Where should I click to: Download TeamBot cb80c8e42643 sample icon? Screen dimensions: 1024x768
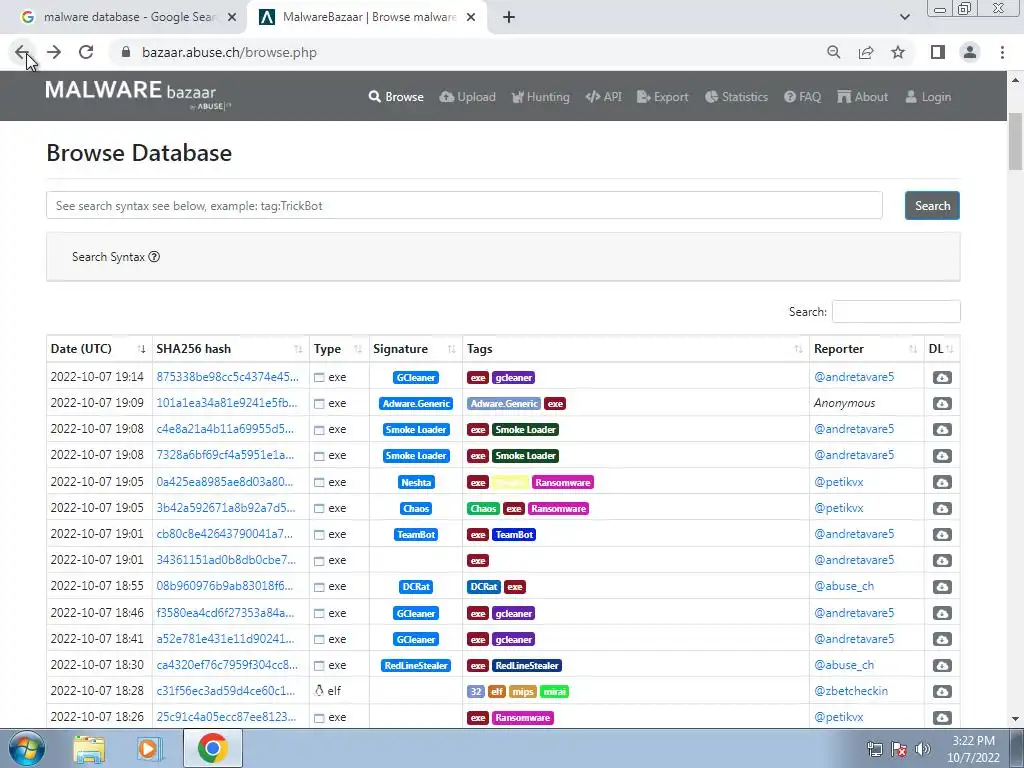[942, 534]
